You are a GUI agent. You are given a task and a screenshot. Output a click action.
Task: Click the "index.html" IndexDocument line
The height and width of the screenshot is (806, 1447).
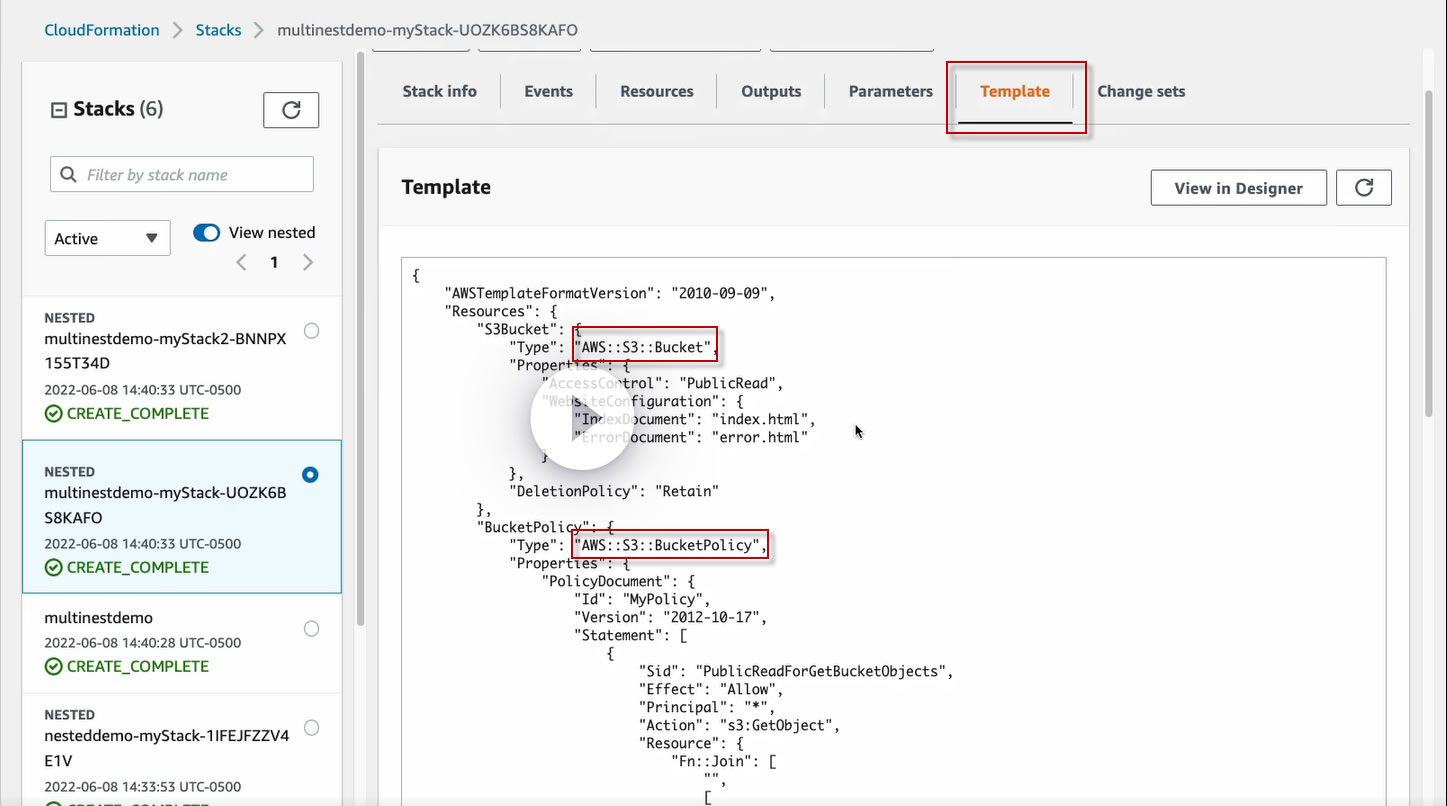pyautogui.click(x=695, y=419)
